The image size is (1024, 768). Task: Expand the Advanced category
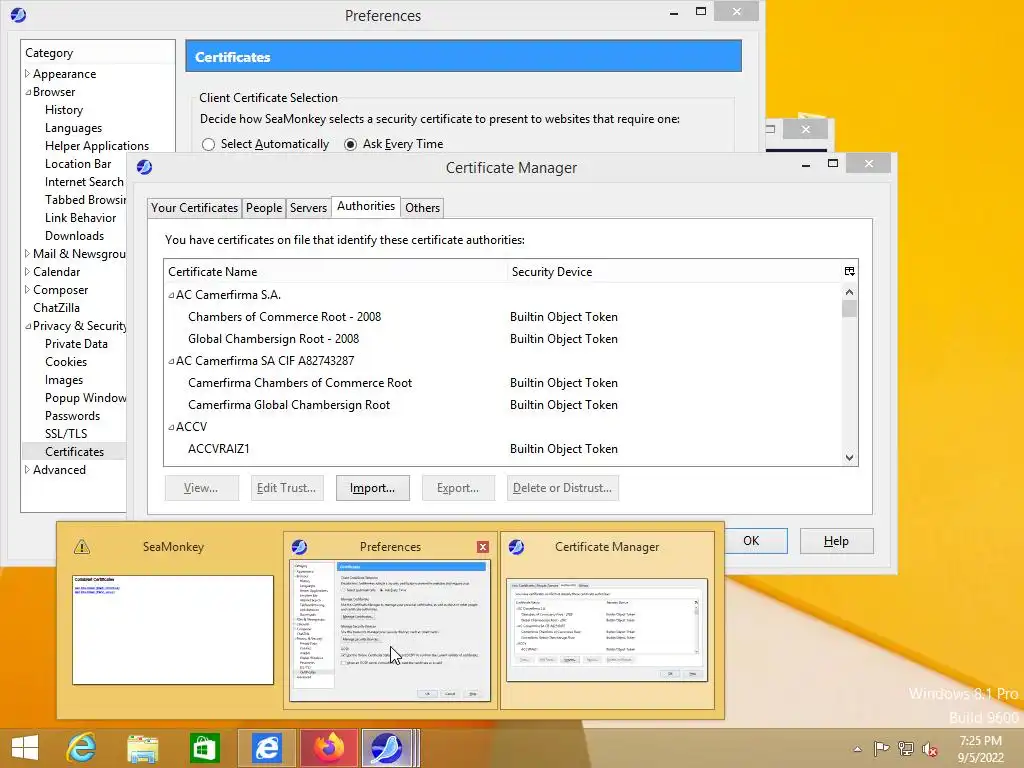coord(27,470)
